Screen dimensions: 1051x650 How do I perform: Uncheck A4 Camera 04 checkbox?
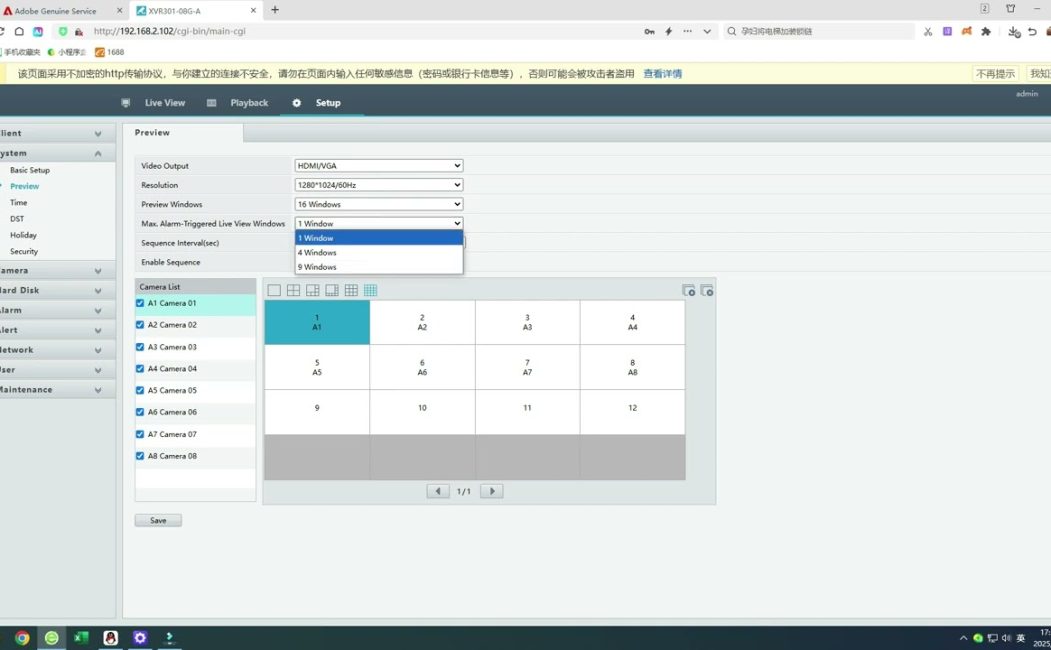(141, 369)
